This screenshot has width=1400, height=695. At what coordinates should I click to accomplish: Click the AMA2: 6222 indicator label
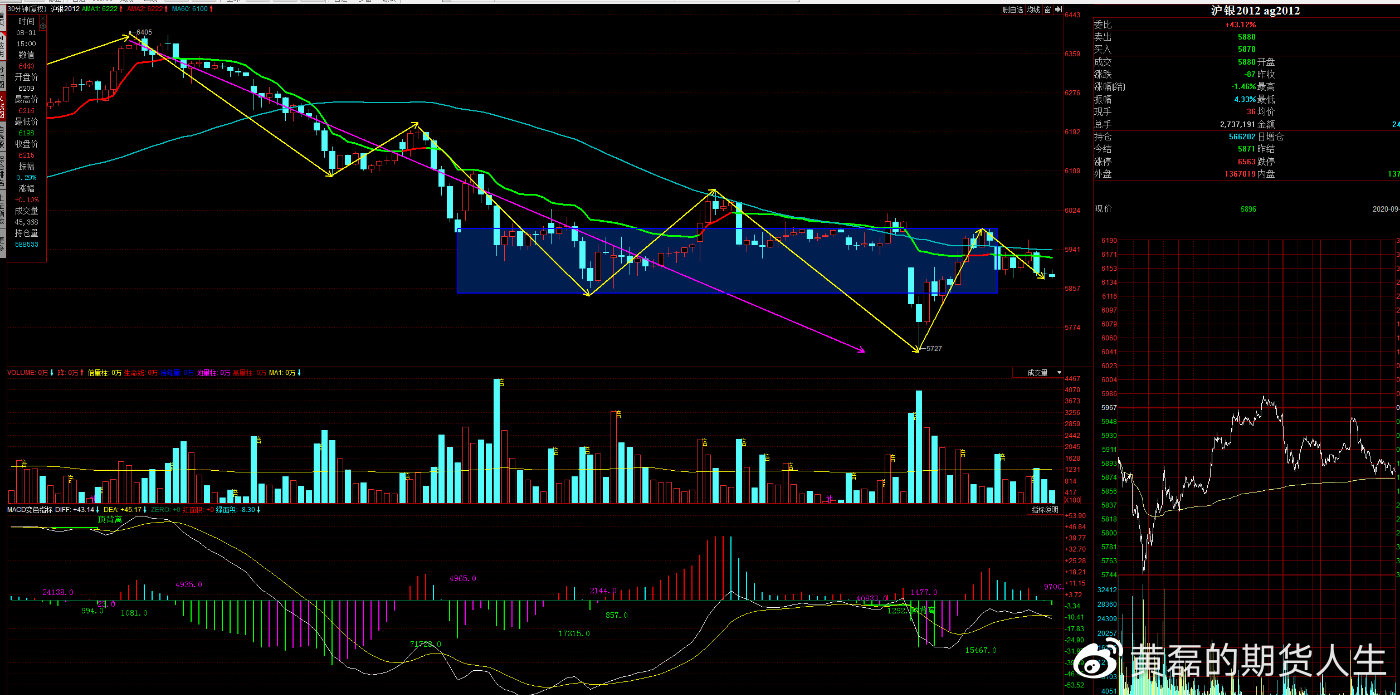click(146, 8)
